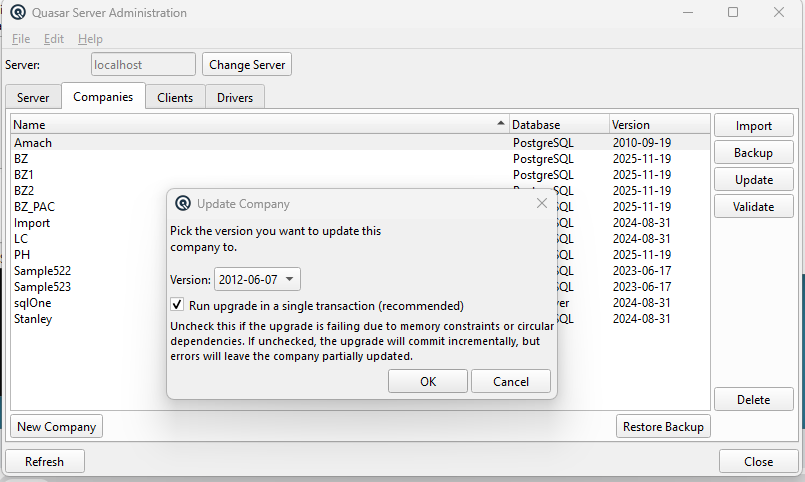Image resolution: width=805 pixels, height=482 pixels.
Task: Open the File menu
Action: (x=21, y=39)
